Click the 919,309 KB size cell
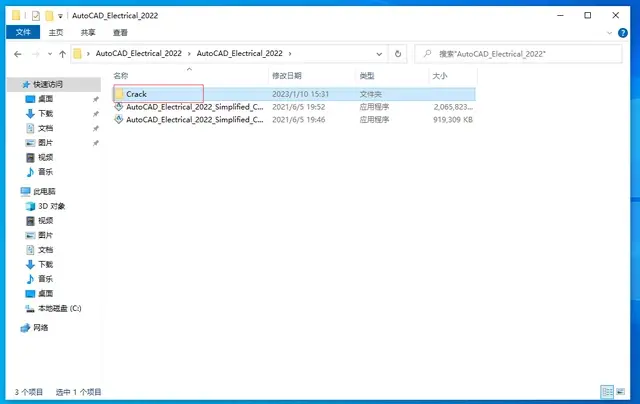 (x=453, y=120)
